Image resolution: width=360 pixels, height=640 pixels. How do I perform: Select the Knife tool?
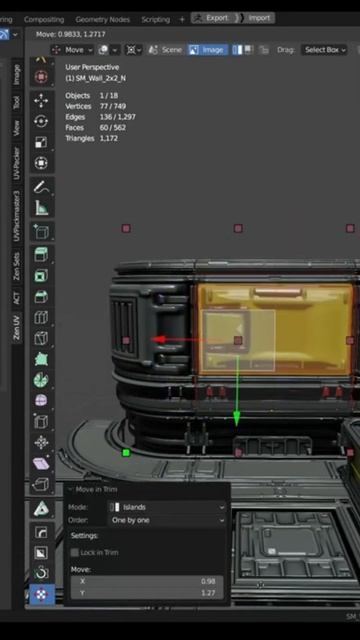click(41, 338)
